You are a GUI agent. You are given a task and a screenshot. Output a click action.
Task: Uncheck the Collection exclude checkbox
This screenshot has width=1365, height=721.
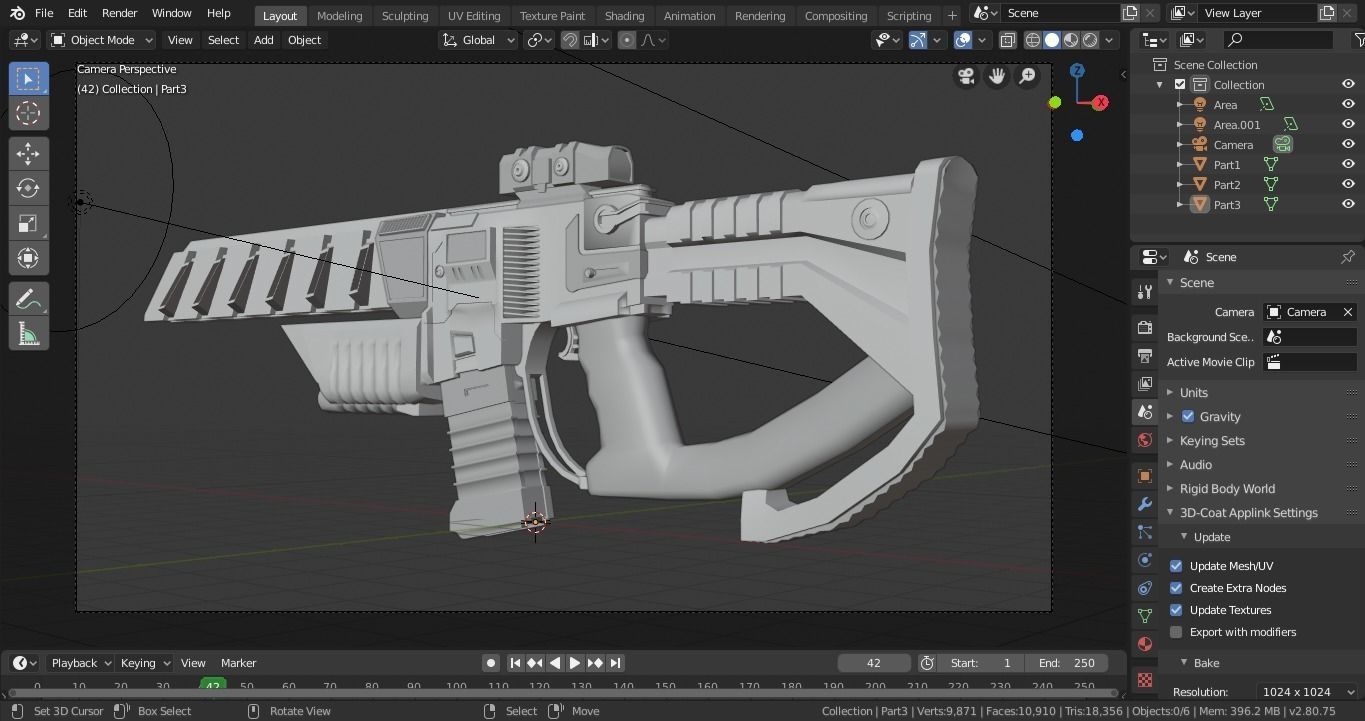1180,85
